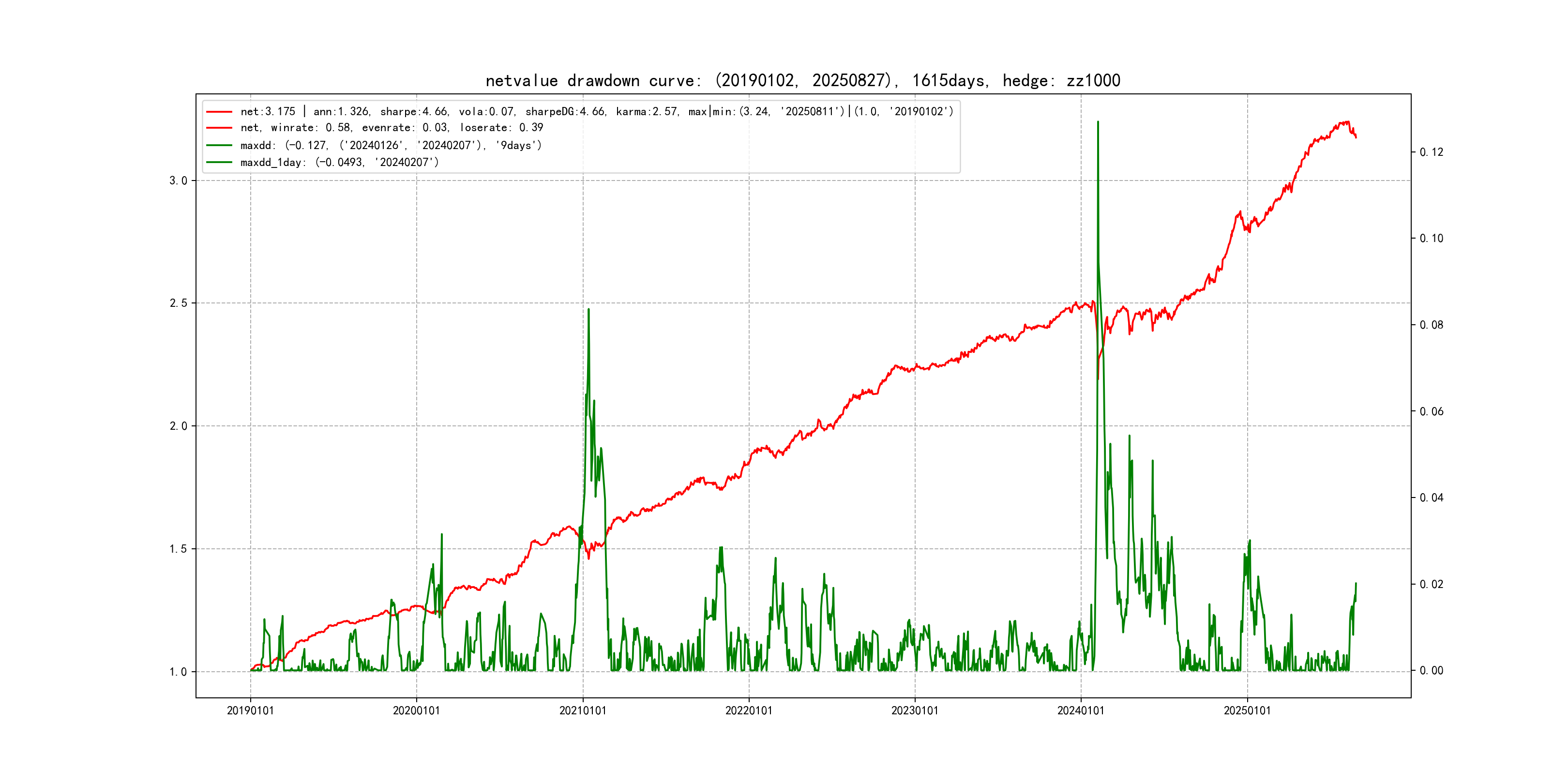1568x784 pixels.
Task: Click the 0.12 right y-axis tick label
Action: [1431, 152]
